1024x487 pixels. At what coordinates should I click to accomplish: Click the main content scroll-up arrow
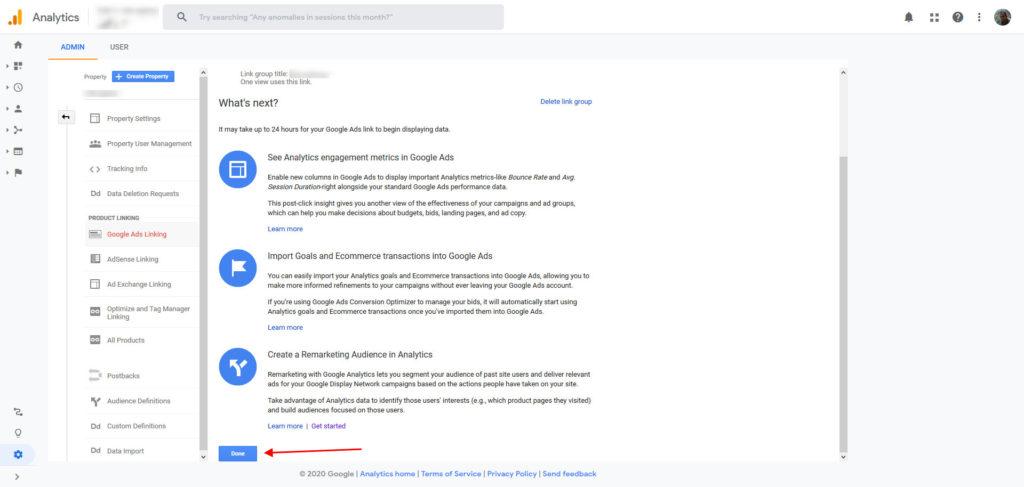tap(842, 71)
